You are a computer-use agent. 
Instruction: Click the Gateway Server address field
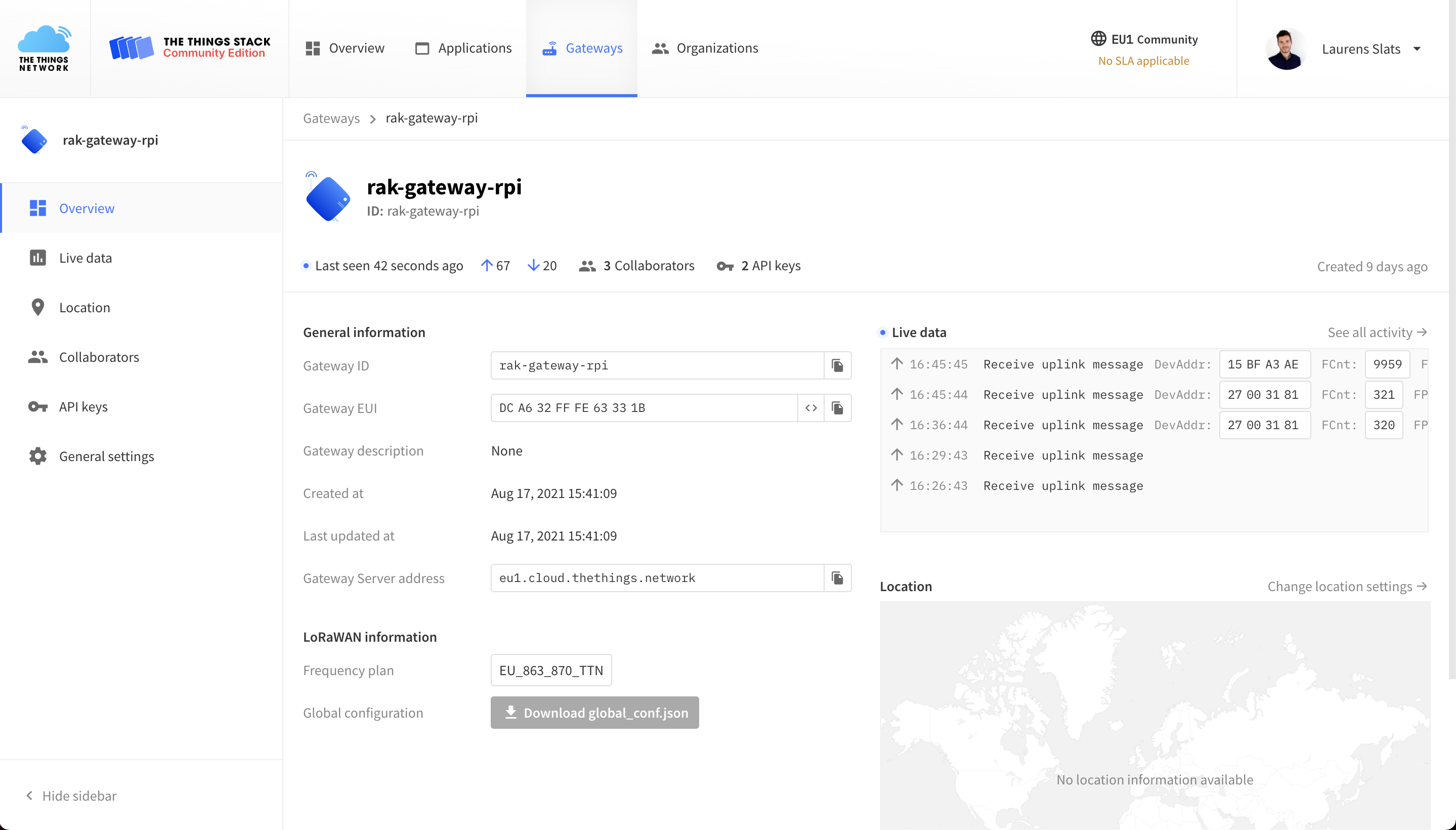[657, 578]
